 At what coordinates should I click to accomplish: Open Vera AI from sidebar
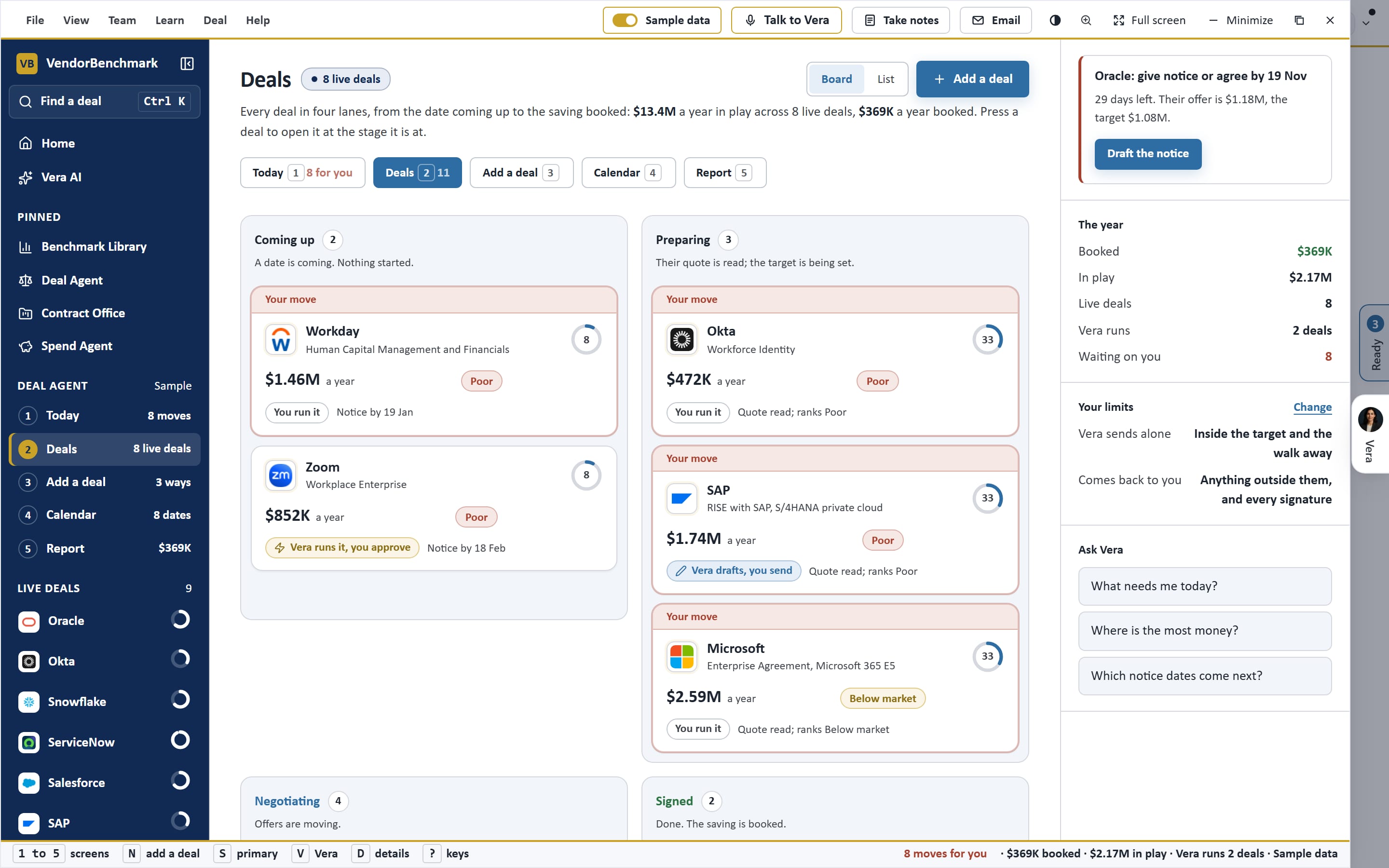pos(105,177)
